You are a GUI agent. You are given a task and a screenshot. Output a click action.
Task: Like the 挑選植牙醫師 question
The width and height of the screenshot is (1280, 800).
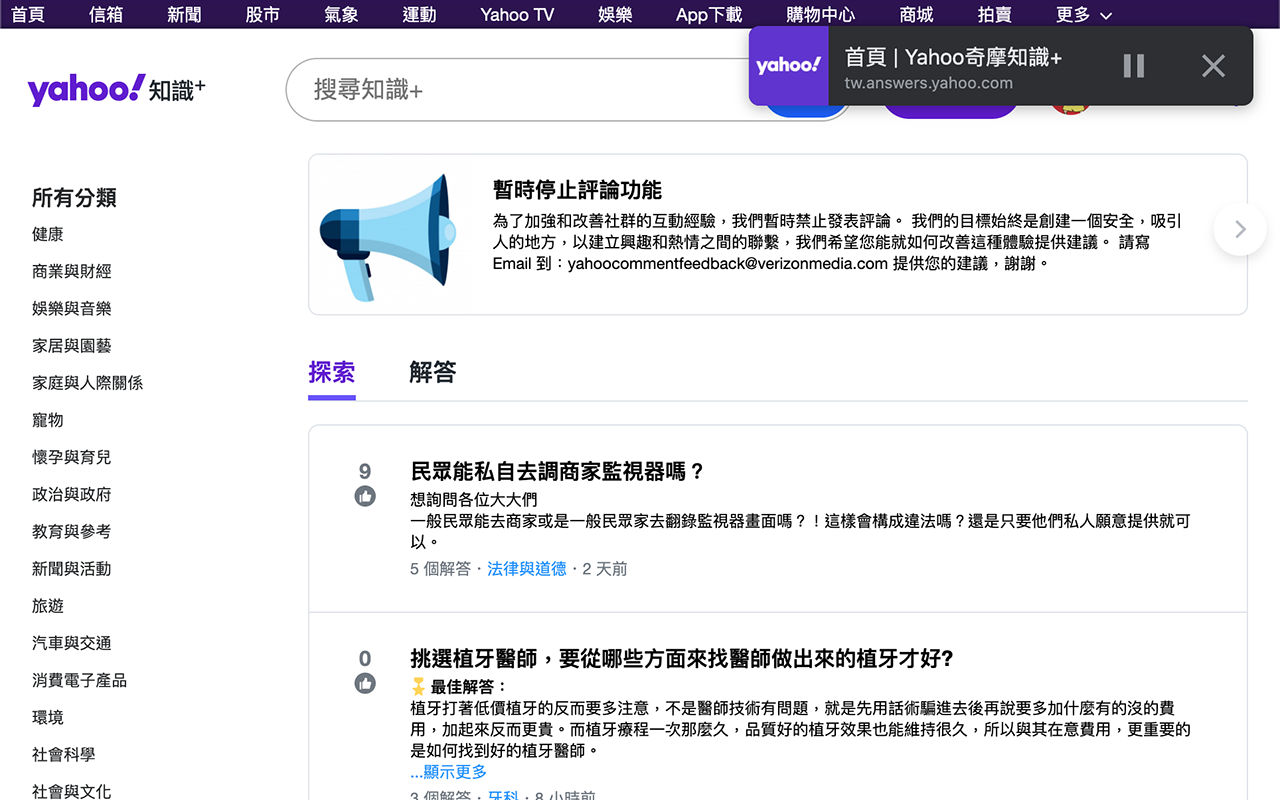pos(365,683)
